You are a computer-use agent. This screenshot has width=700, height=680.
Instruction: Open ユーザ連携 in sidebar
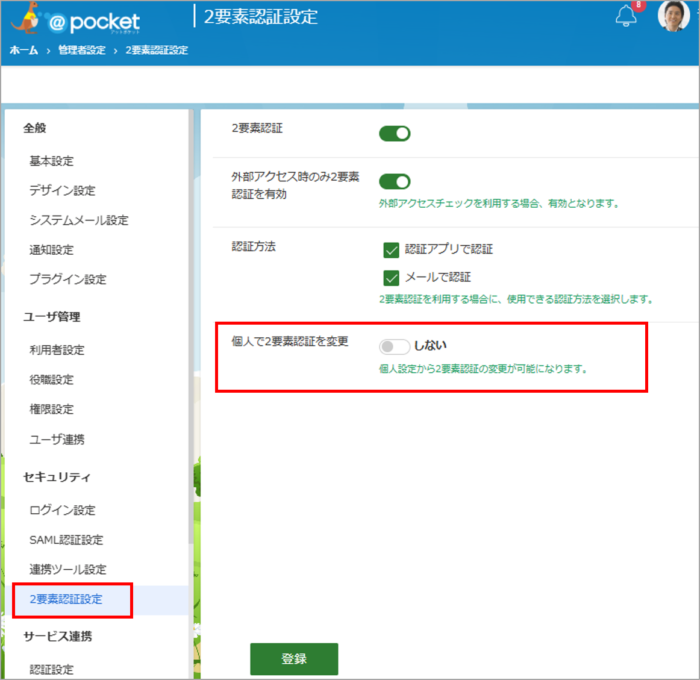(x=57, y=439)
